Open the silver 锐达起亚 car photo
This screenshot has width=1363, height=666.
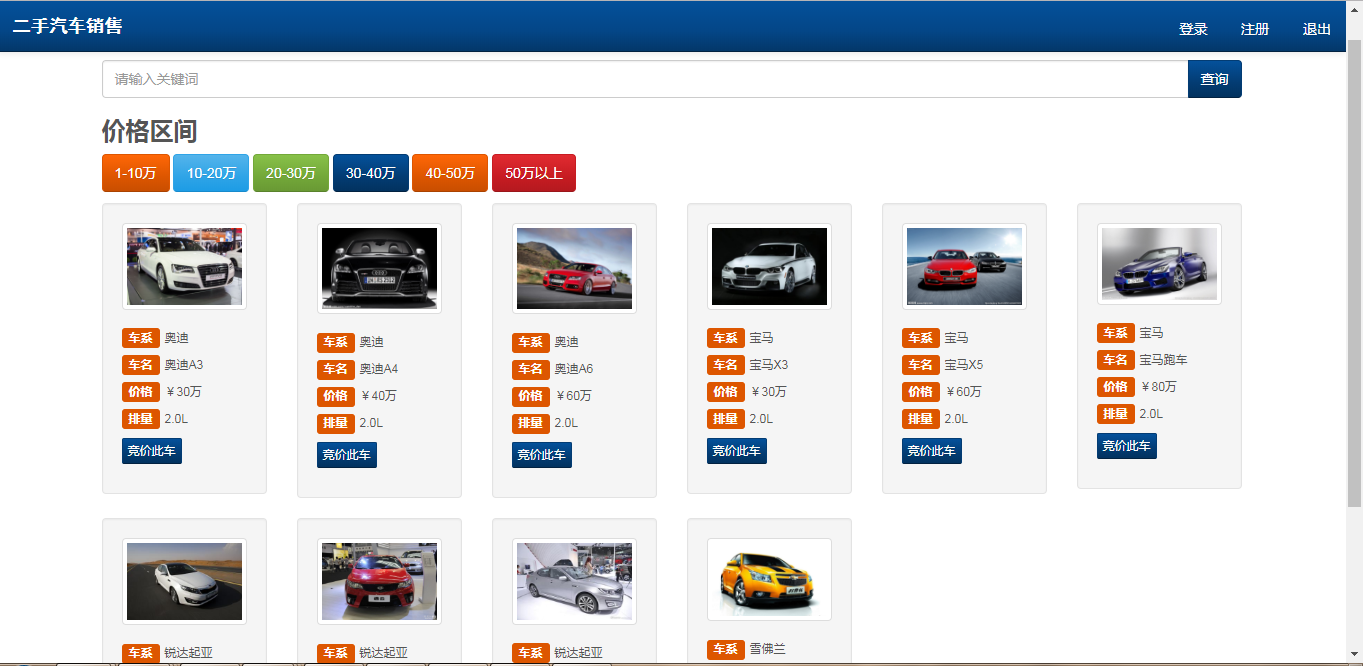coord(574,582)
